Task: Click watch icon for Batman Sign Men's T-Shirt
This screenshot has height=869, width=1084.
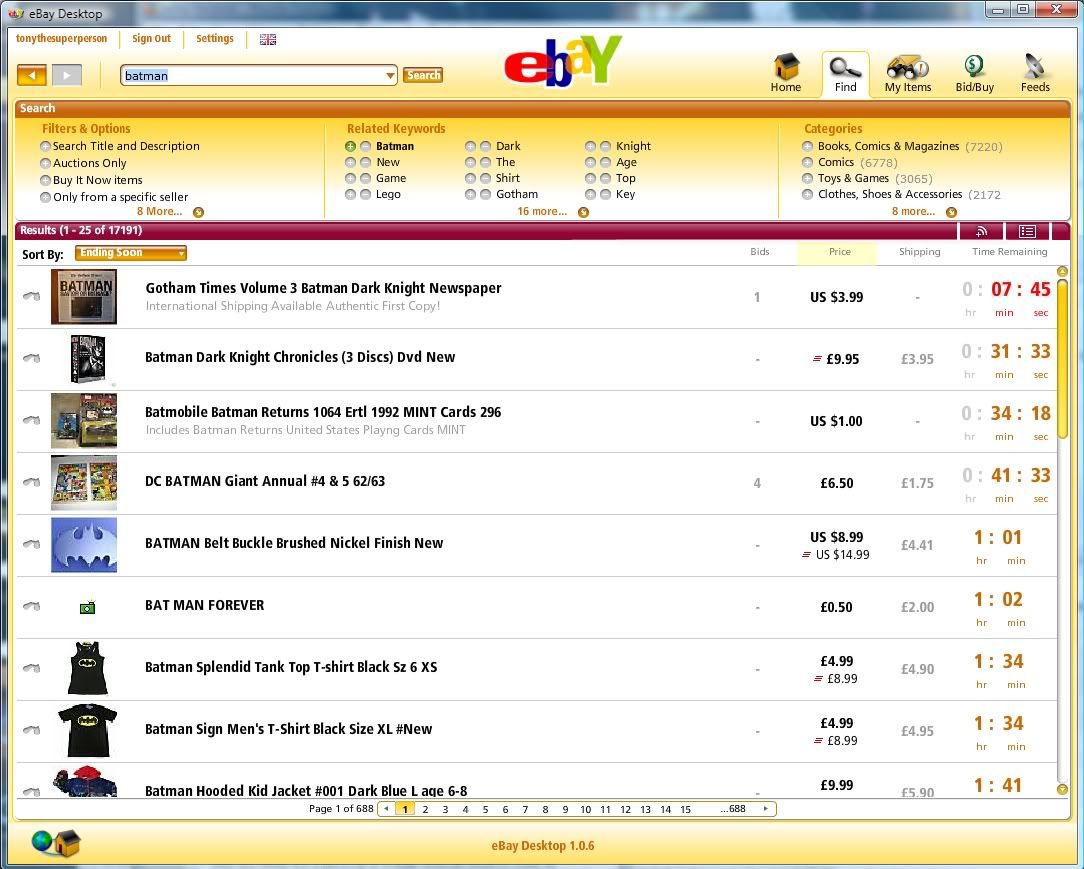Action: [31, 729]
